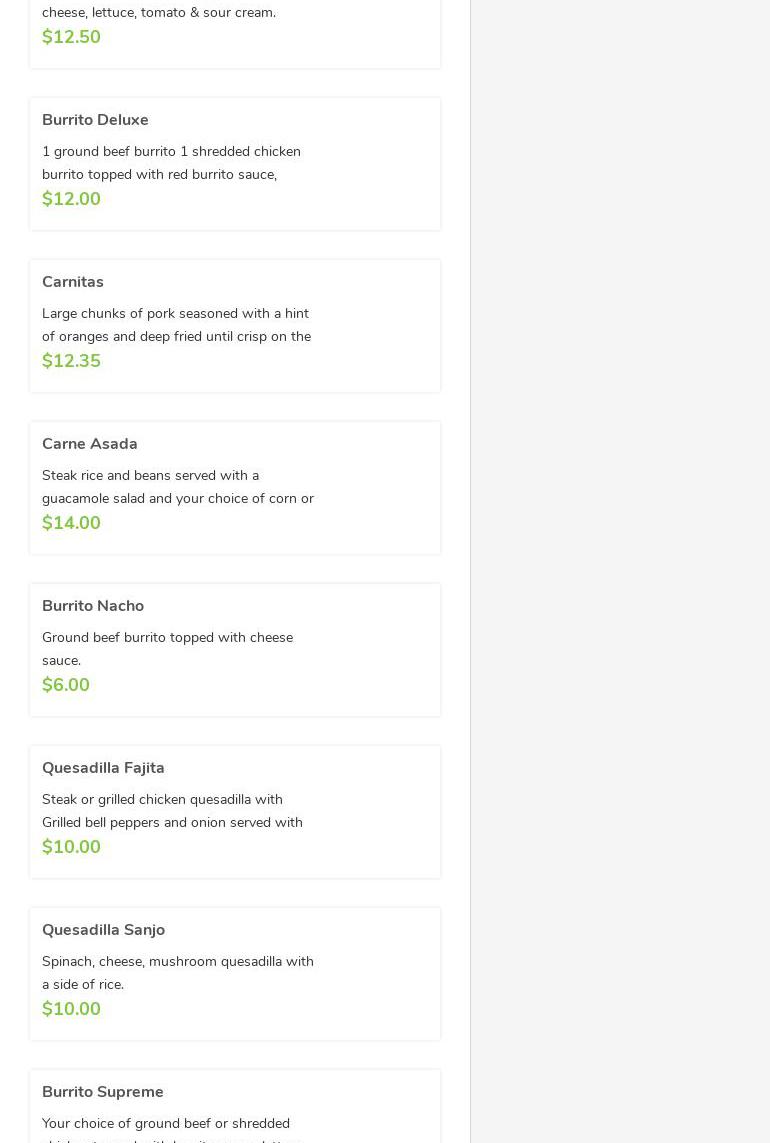Choose the Quesadilla Fajita item

pos(103,768)
